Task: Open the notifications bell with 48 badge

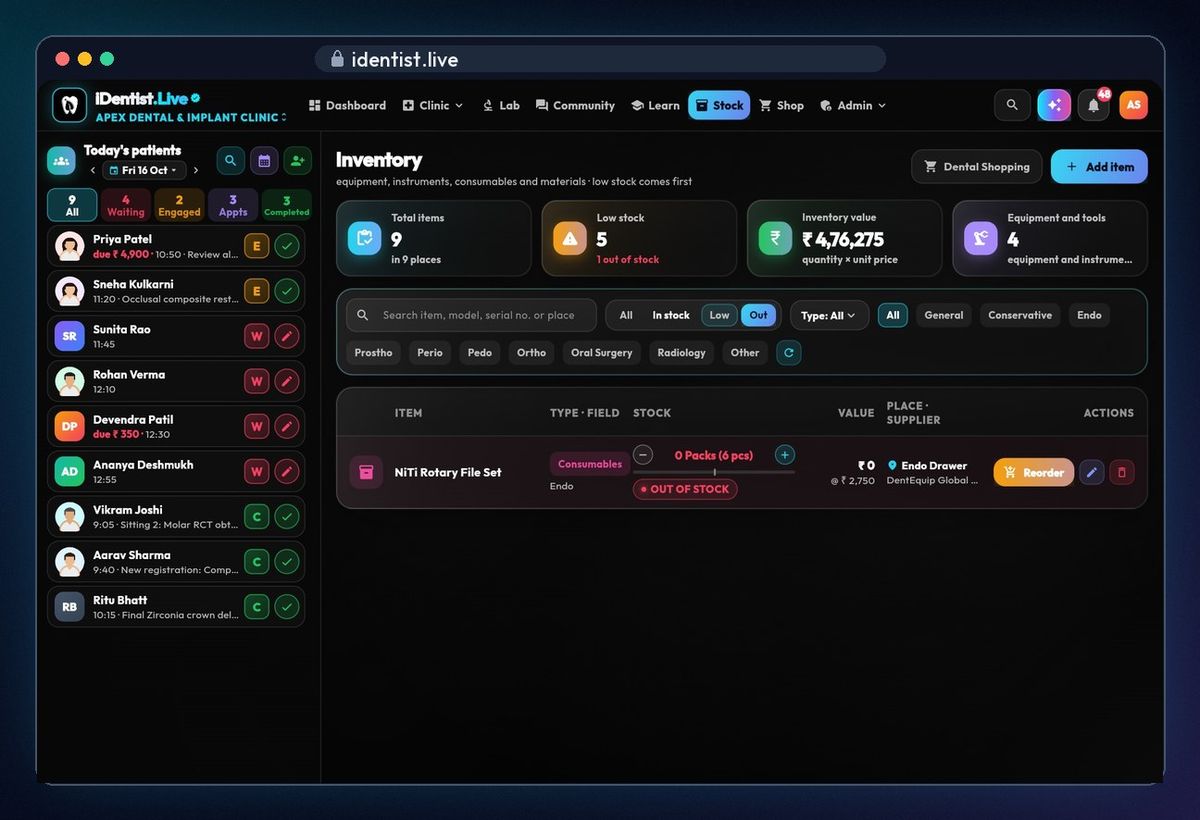Action: 1094,105
